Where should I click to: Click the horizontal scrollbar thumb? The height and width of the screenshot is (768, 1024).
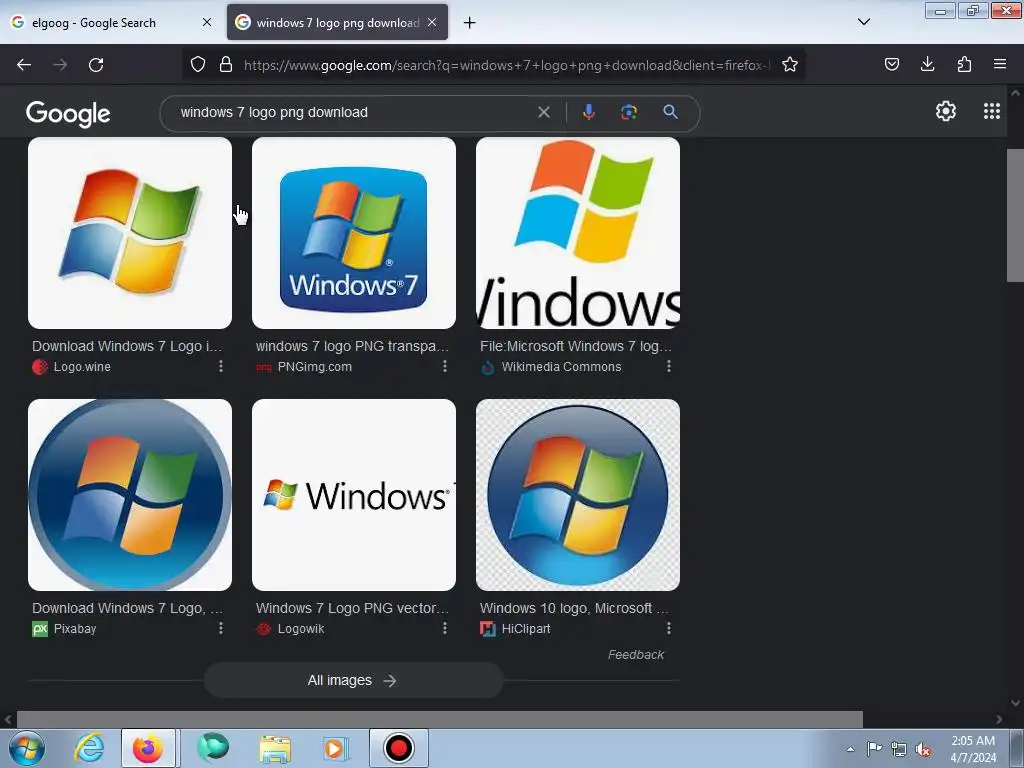click(x=440, y=719)
